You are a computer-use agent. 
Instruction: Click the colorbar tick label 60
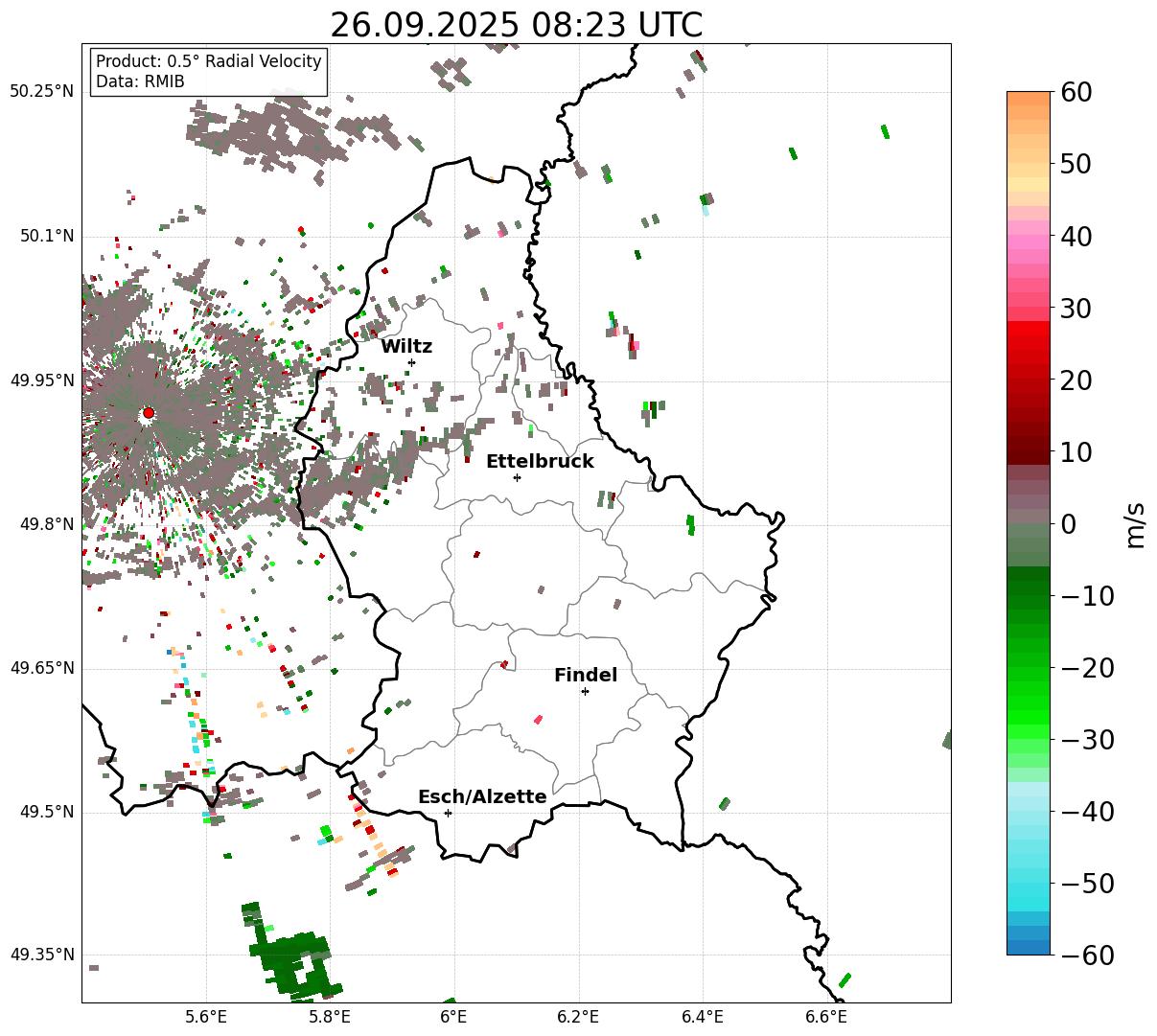click(1075, 92)
